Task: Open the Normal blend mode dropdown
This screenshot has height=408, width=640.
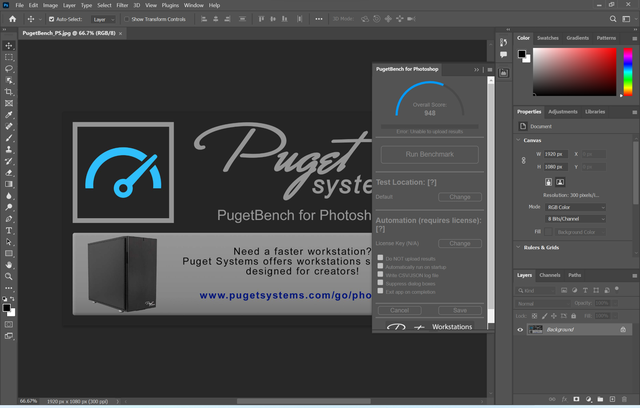Action: click(x=542, y=304)
